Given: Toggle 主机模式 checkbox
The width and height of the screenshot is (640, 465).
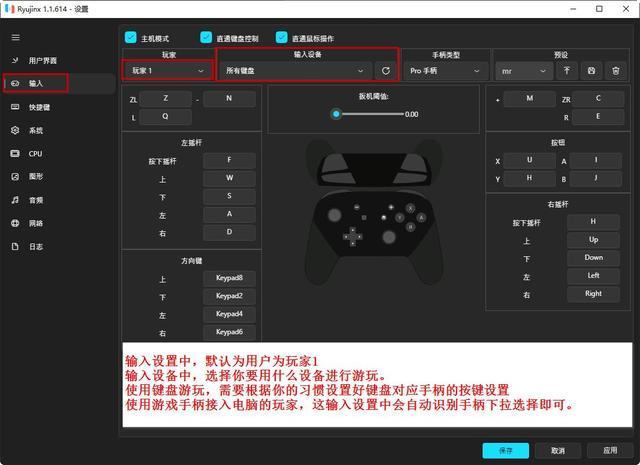Looking at the screenshot, I should coord(131,38).
